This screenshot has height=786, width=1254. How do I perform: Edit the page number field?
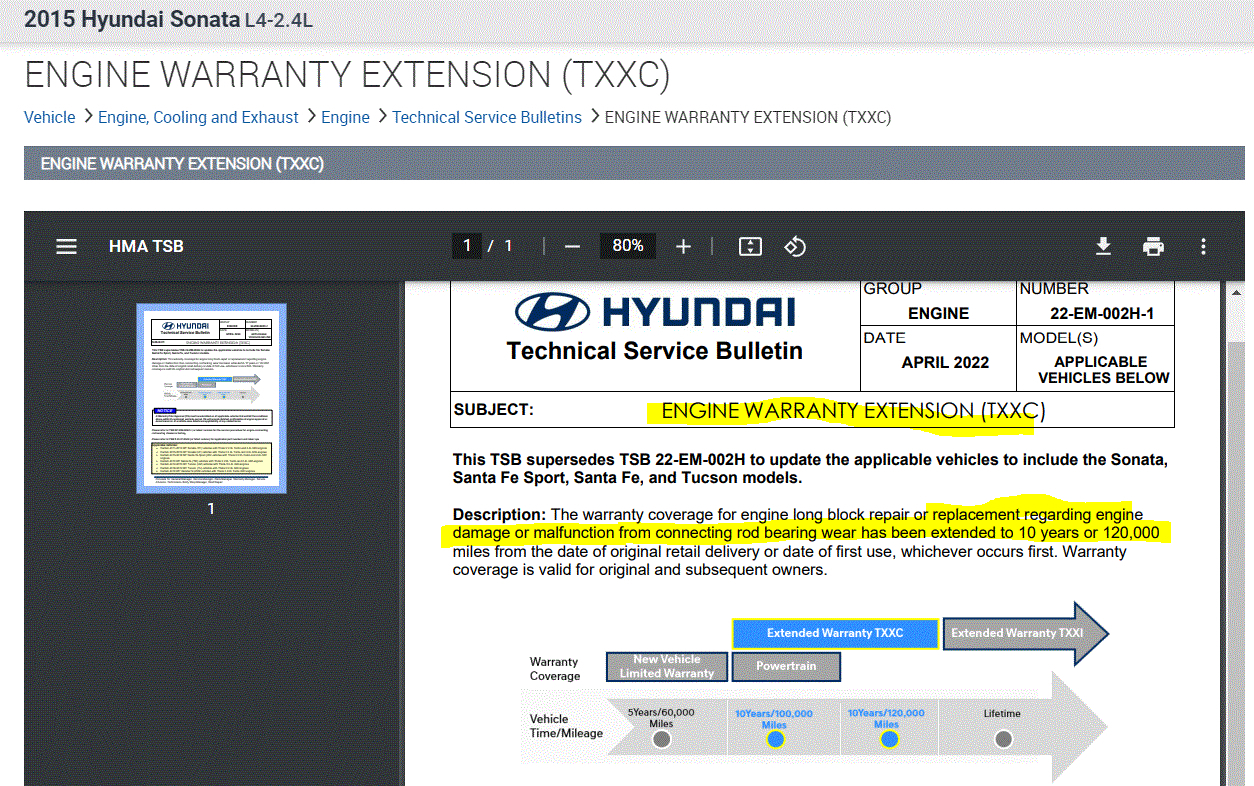(x=466, y=246)
